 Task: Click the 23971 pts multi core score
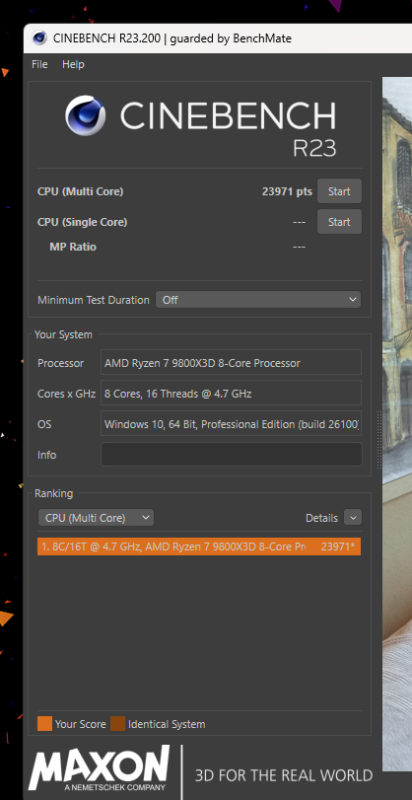click(x=287, y=192)
